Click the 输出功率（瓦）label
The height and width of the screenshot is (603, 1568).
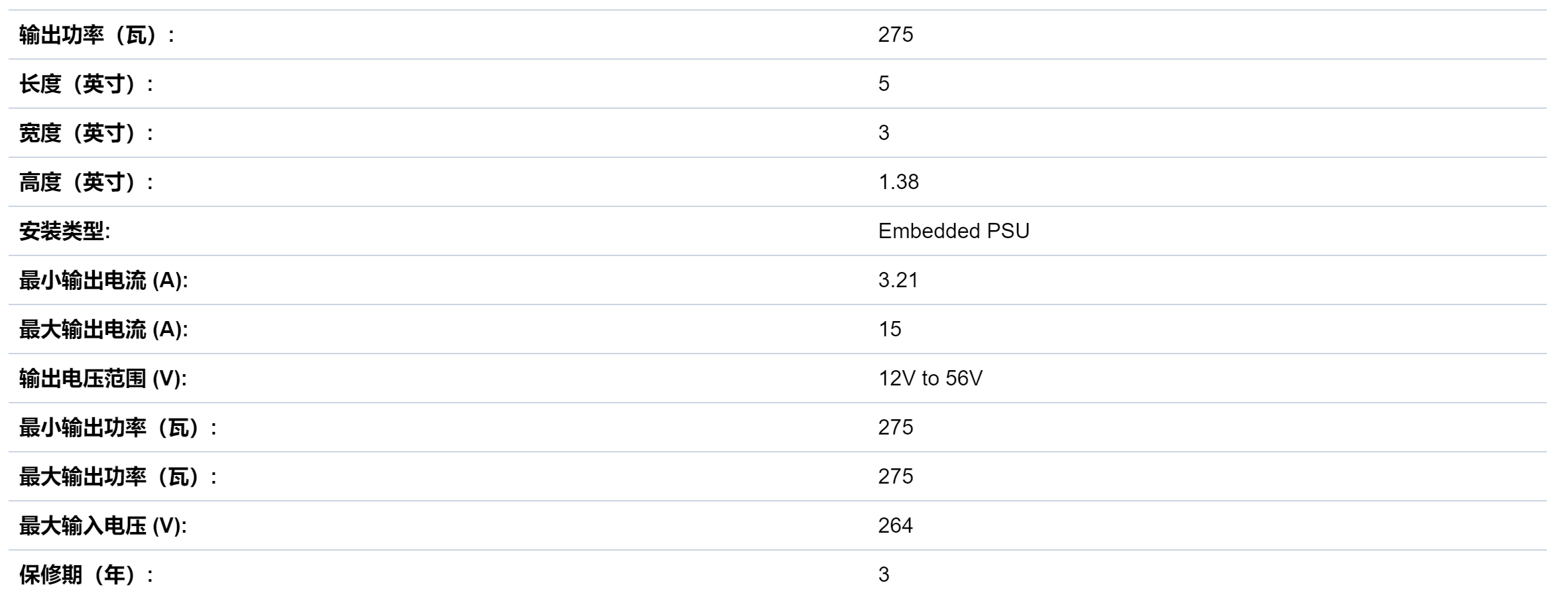[97, 34]
